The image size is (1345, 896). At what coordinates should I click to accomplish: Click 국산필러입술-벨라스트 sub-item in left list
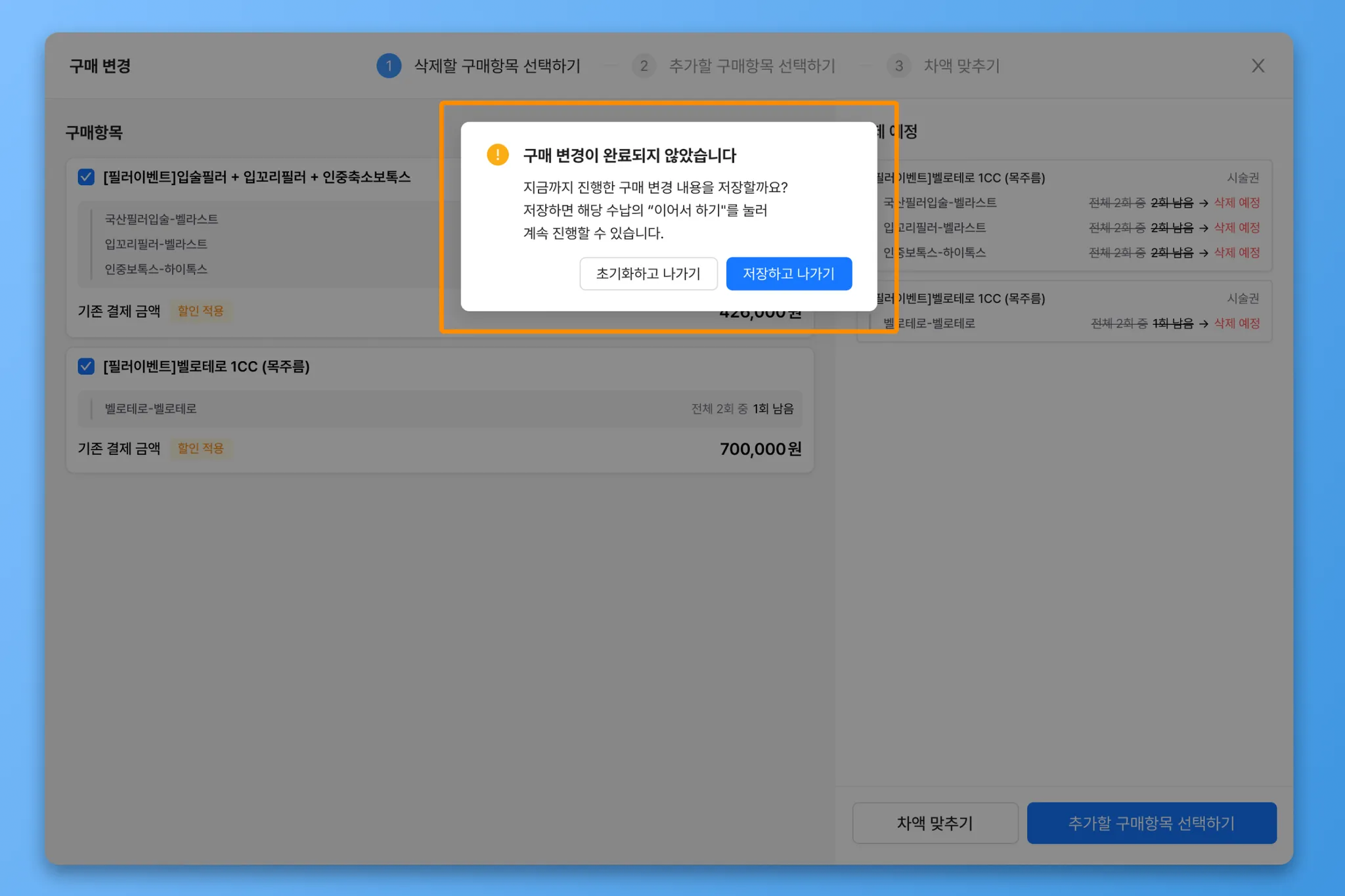(x=161, y=219)
